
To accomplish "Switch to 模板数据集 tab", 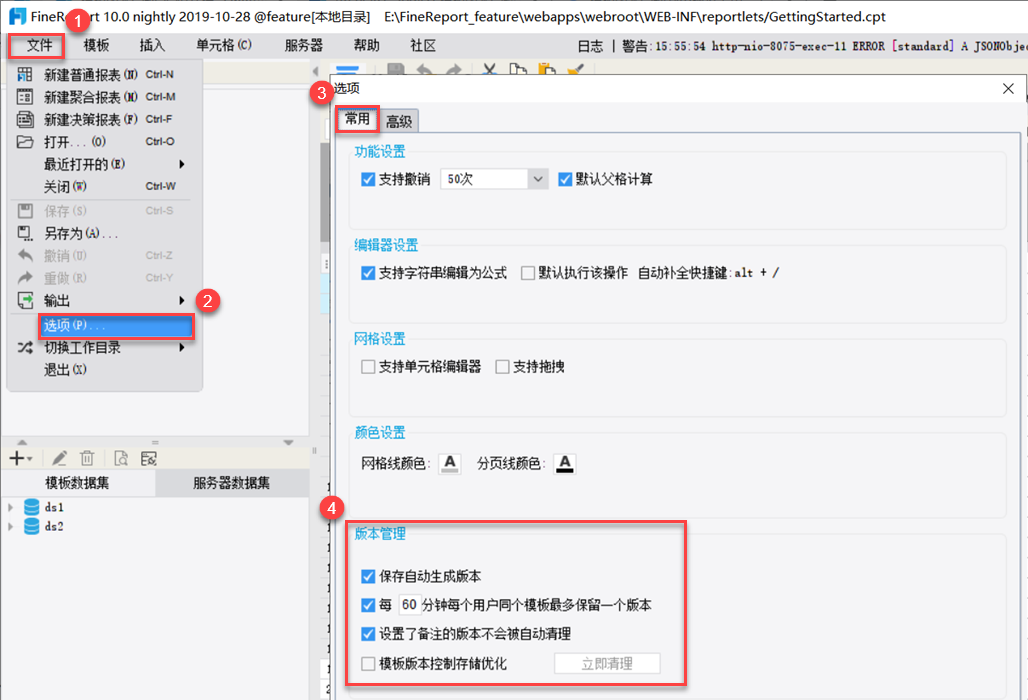I will coord(77,483).
